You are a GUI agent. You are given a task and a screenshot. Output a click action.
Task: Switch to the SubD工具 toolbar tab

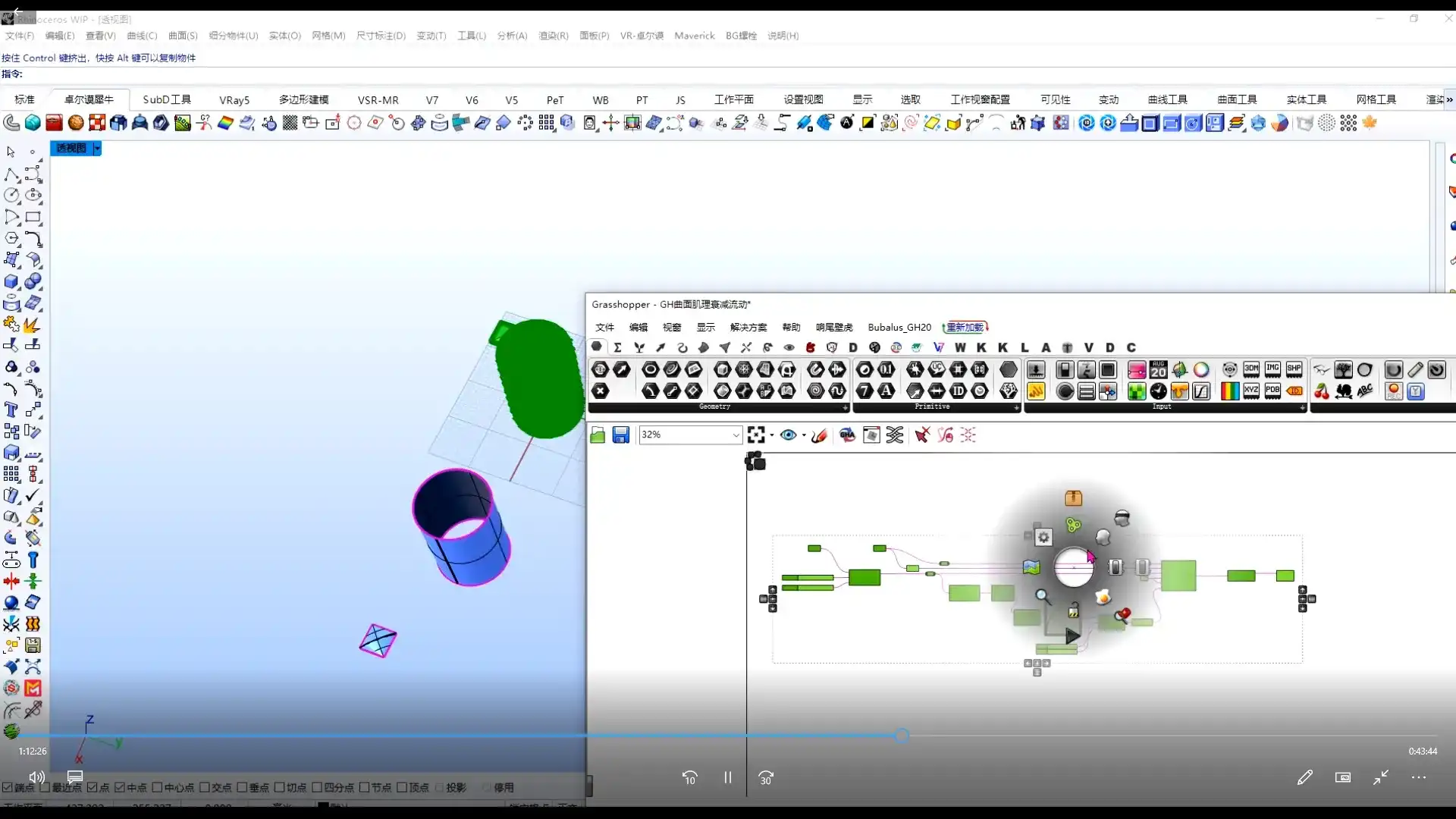click(167, 99)
